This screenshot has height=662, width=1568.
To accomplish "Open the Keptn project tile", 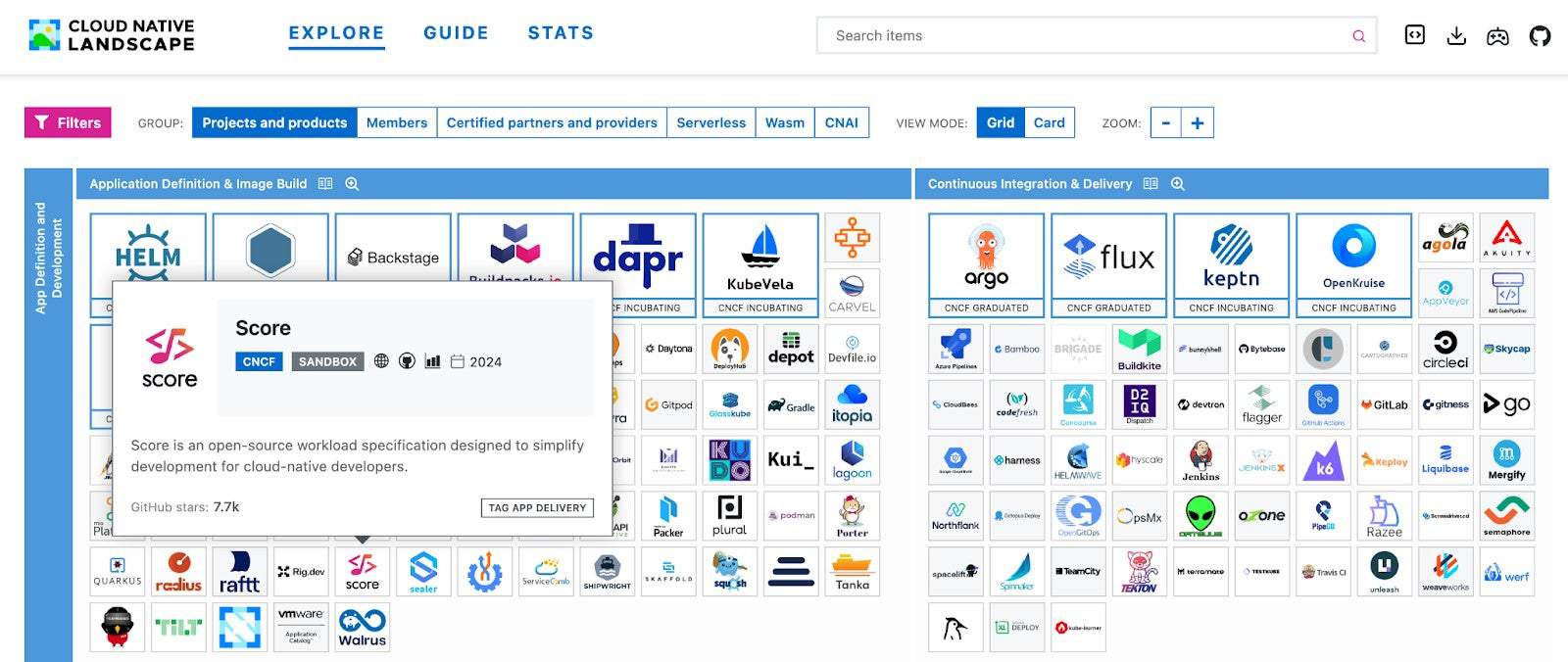I will pyautogui.click(x=1231, y=264).
